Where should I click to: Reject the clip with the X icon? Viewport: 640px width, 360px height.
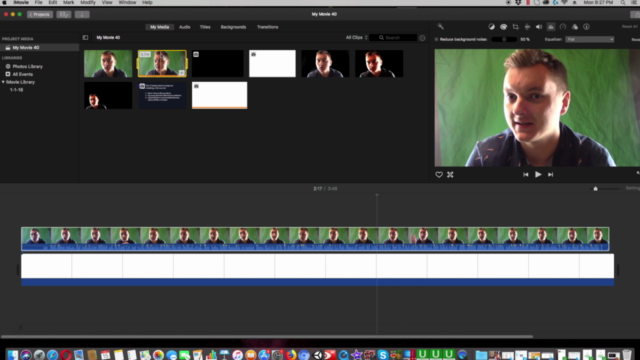(450, 175)
